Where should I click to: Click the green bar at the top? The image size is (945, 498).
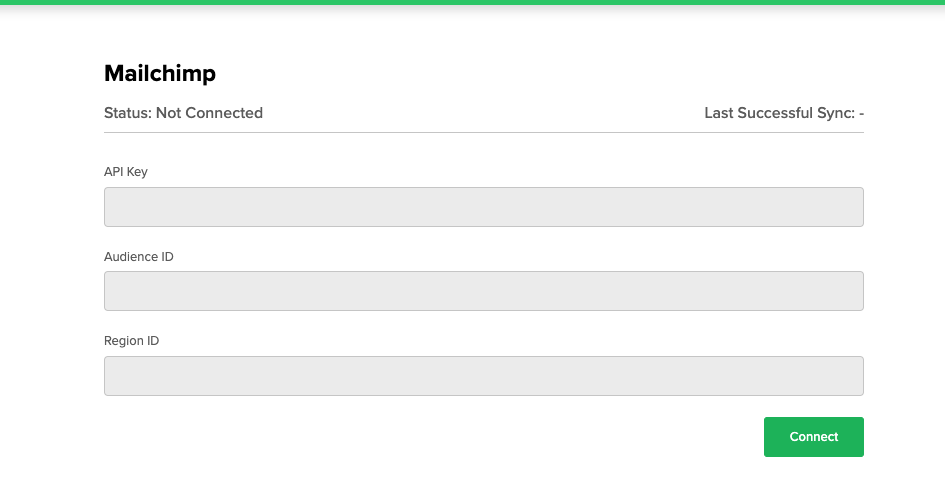pos(472,2)
